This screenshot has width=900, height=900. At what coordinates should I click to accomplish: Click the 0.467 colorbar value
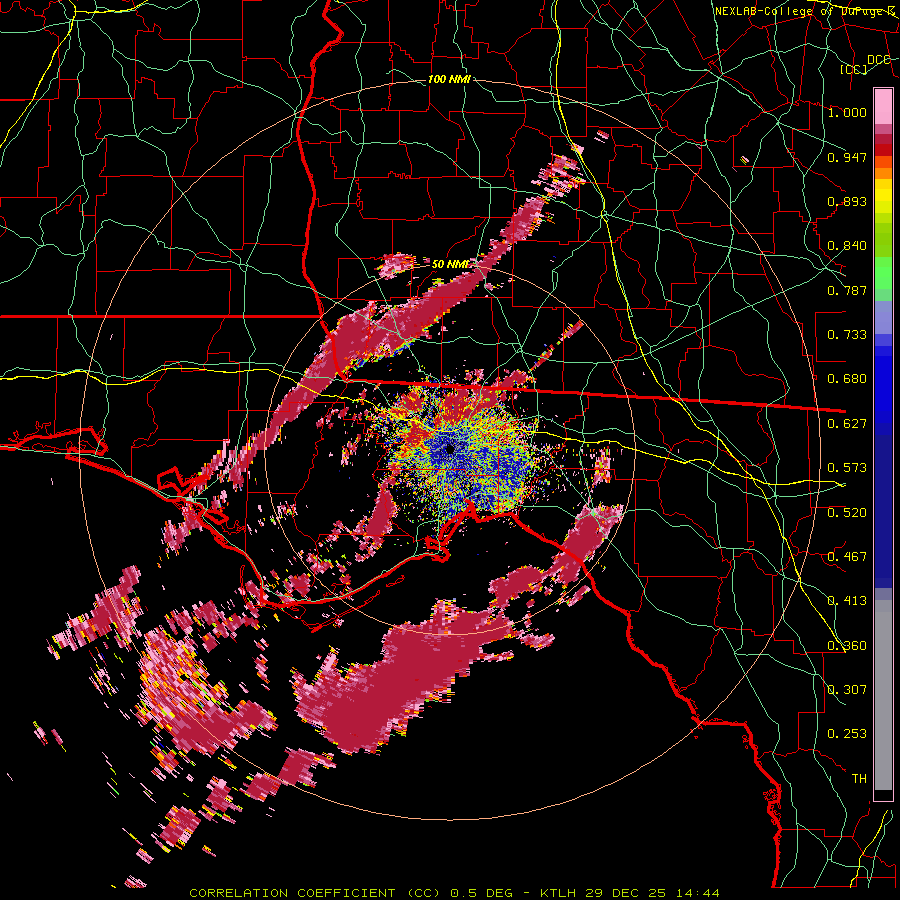coord(847,557)
